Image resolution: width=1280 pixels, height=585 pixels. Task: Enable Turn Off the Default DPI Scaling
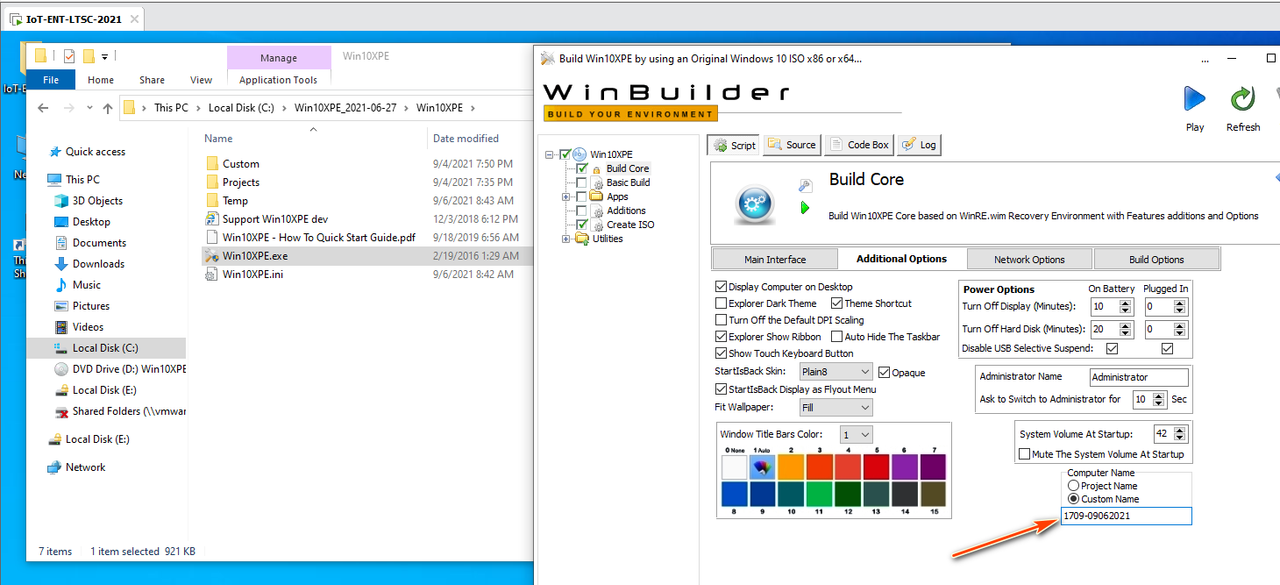721,320
